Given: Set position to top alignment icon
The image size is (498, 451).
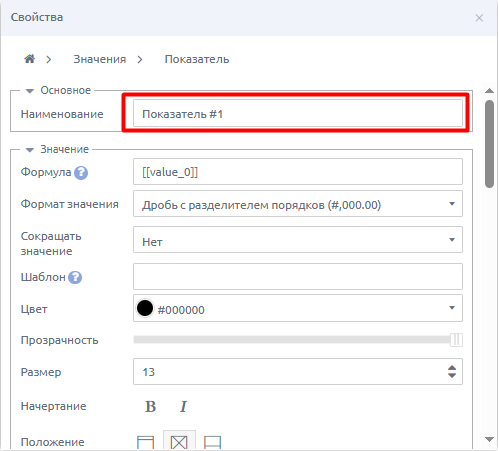Looking at the screenshot, I should (x=146, y=442).
